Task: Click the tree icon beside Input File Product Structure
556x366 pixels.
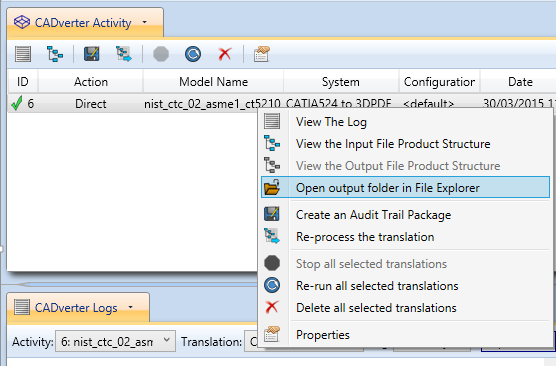Action: coord(272,143)
